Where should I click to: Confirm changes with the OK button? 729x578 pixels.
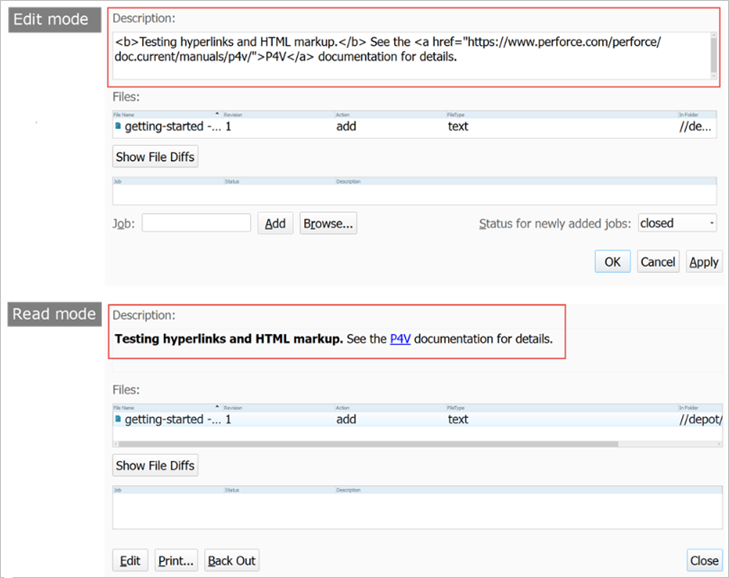[x=612, y=262]
